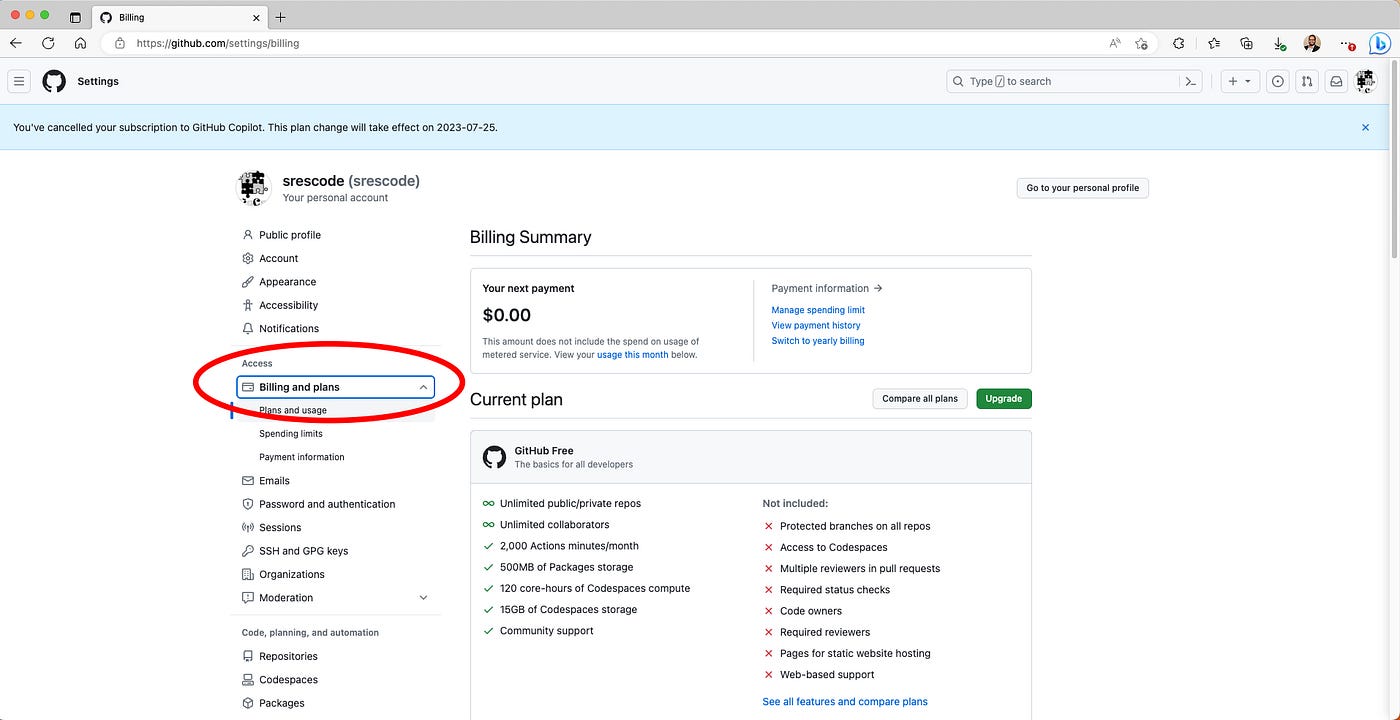This screenshot has height=720, width=1400.
Task: Click Compare all plans button
Action: [920, 398]
